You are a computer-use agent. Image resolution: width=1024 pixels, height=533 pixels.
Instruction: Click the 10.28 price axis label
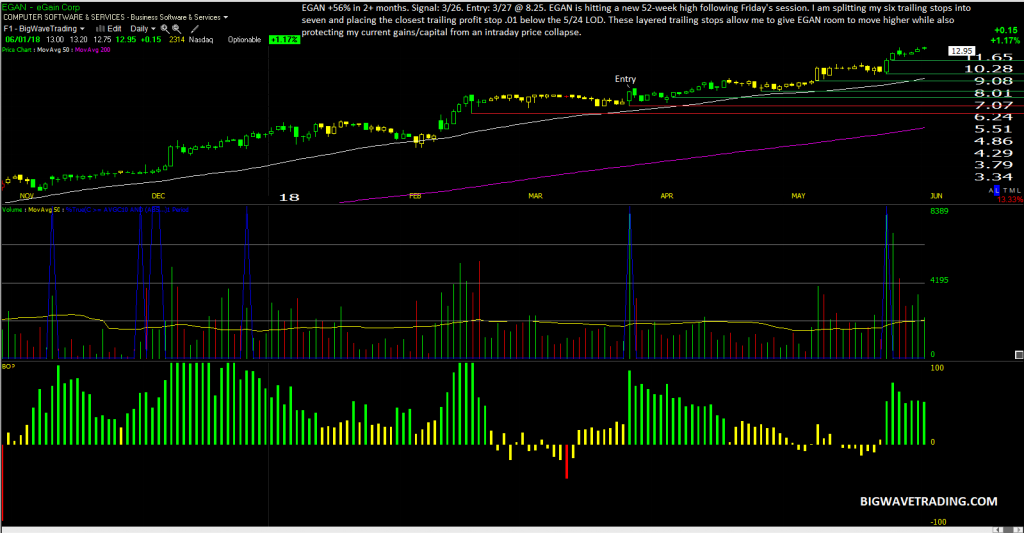(x=989, y=69)
